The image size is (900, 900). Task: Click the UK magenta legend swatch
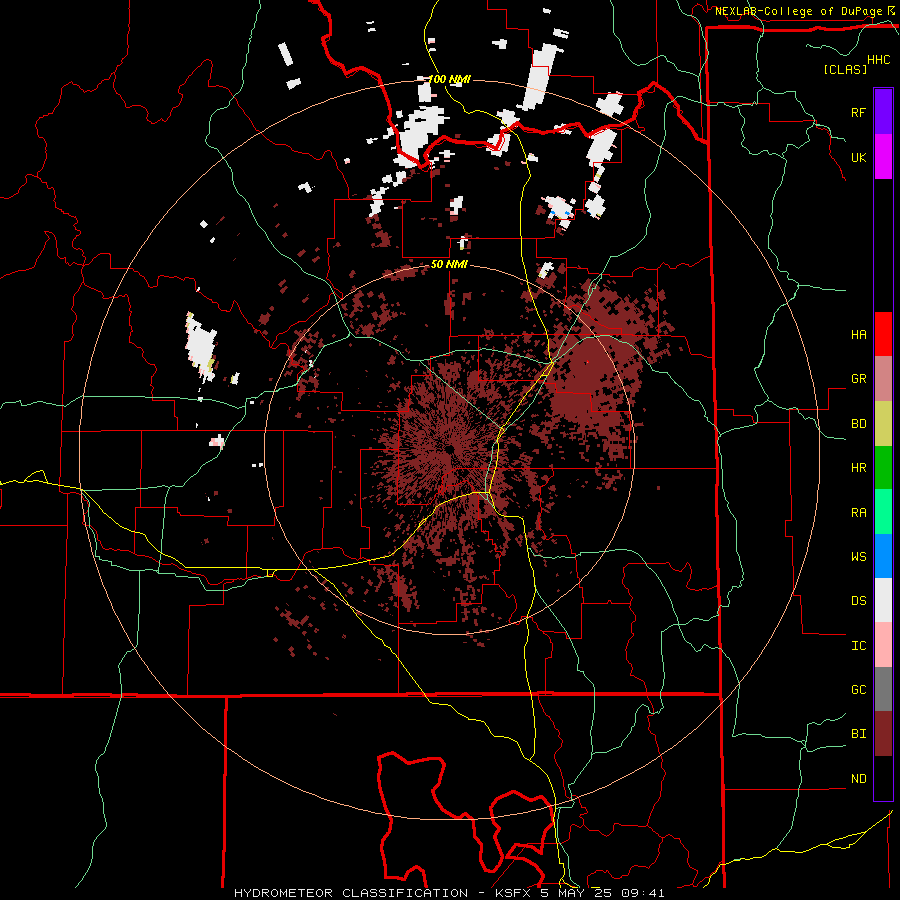click(883, 157)
